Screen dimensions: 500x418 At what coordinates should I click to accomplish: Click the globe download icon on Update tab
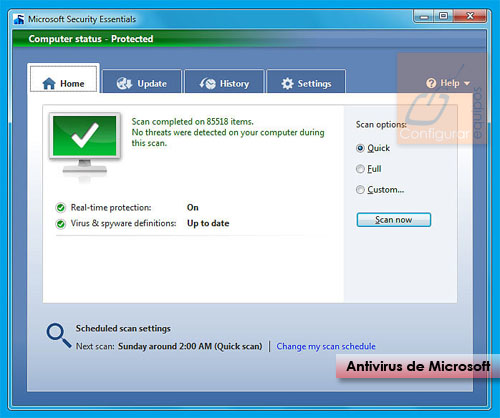pos(125,83)
